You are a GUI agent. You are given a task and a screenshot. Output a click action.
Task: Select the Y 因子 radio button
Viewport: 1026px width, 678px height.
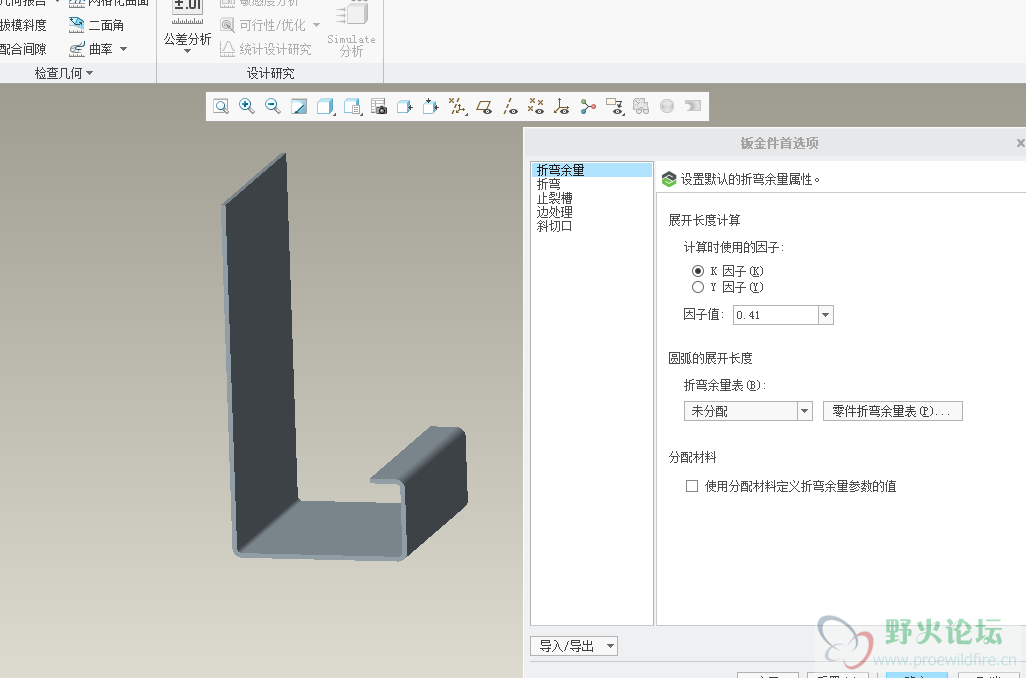[698, 287]
